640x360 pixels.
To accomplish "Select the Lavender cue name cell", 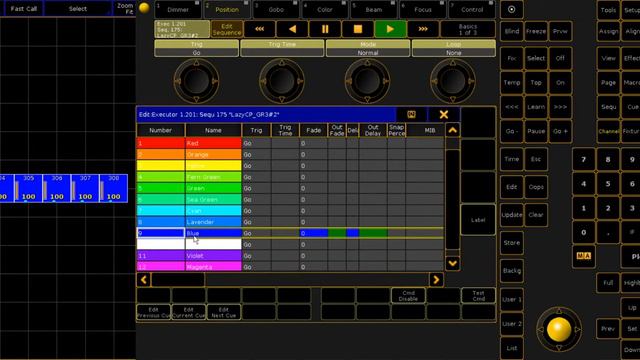I will coord(213,222).
